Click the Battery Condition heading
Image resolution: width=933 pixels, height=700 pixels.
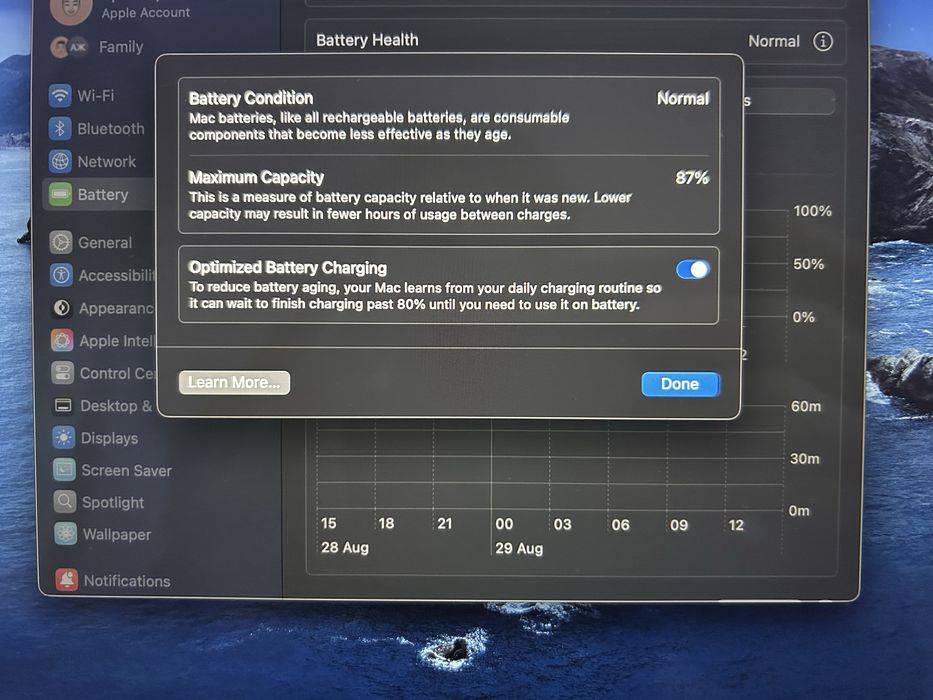(251, 98)
